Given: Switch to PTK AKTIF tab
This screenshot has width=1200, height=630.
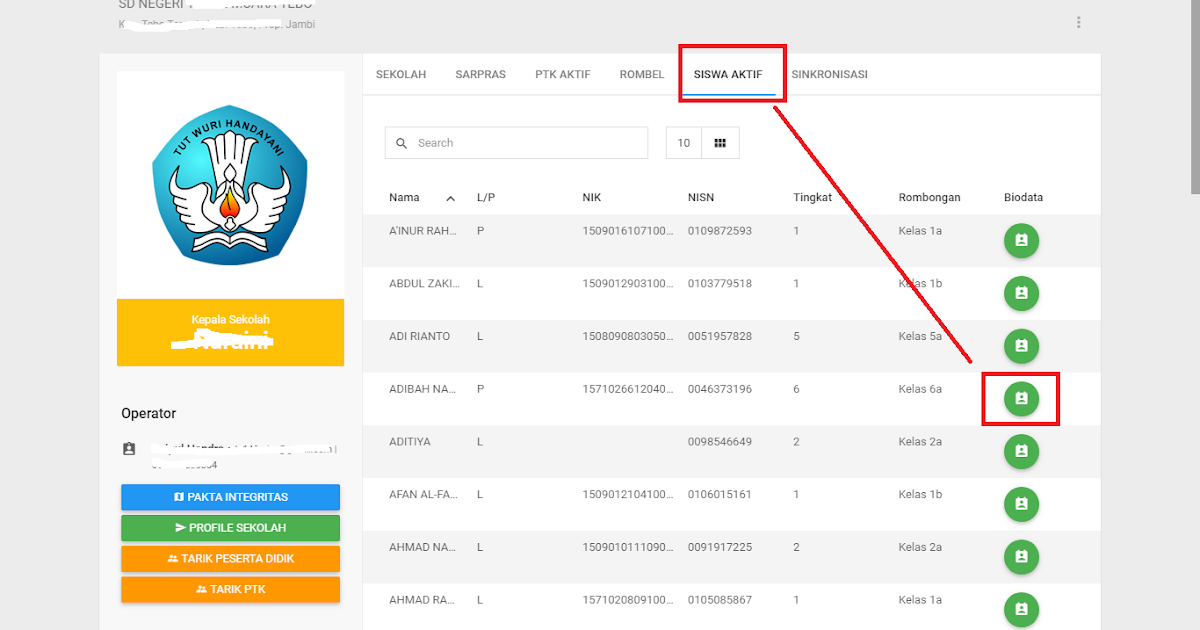Looking at the screenshot, I should tap(563, 74).
